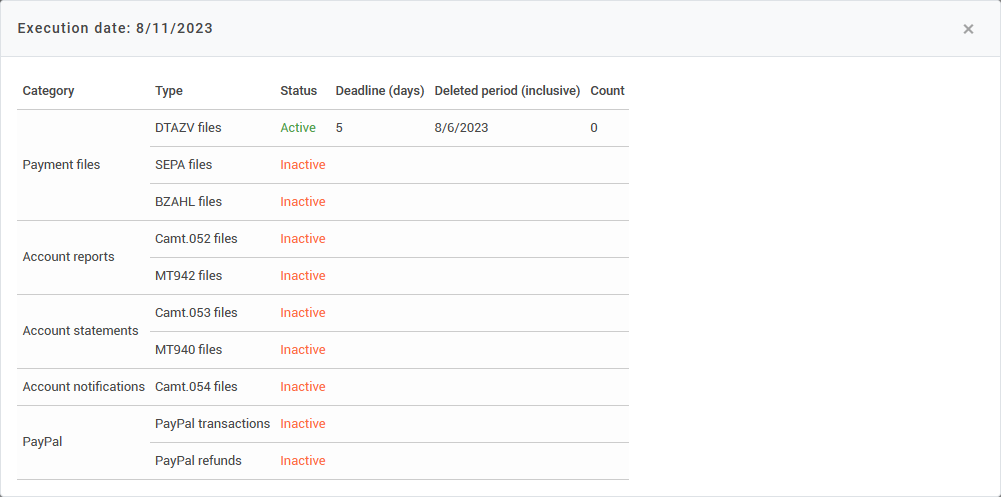Click the Type column header
This screenshot has height=497, width=1001.
click(169, 91)
